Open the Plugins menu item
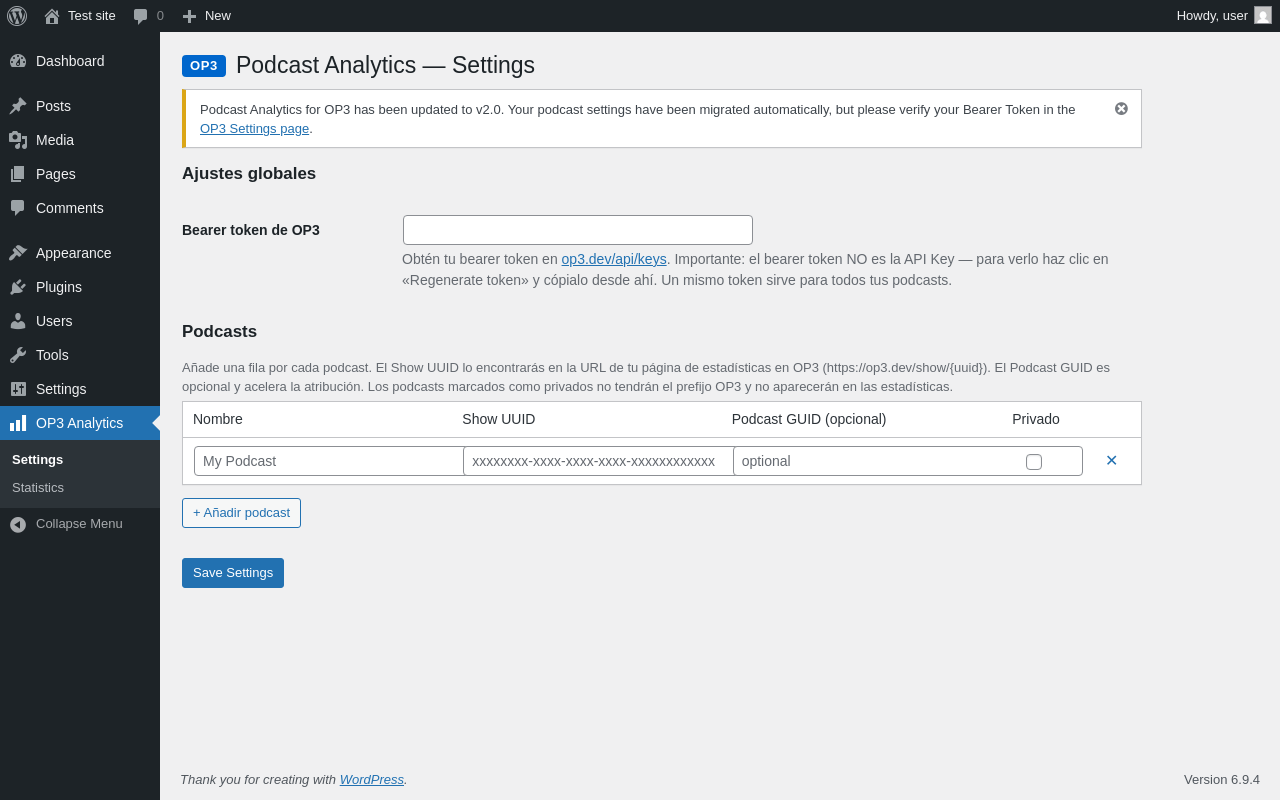This screenshot has width=1280, height=800. pos(59,287)
